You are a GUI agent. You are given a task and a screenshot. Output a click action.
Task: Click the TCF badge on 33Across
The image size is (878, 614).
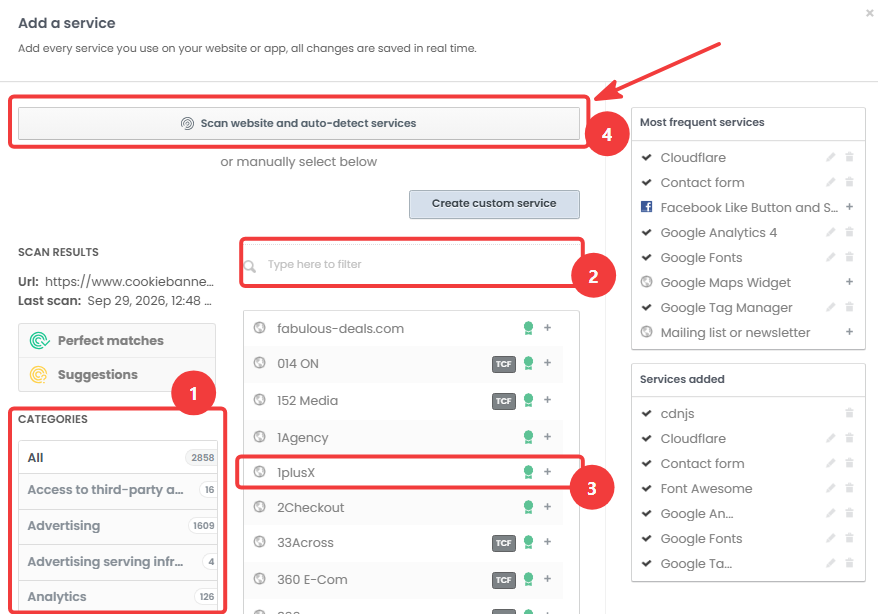[x=504, y=543]
